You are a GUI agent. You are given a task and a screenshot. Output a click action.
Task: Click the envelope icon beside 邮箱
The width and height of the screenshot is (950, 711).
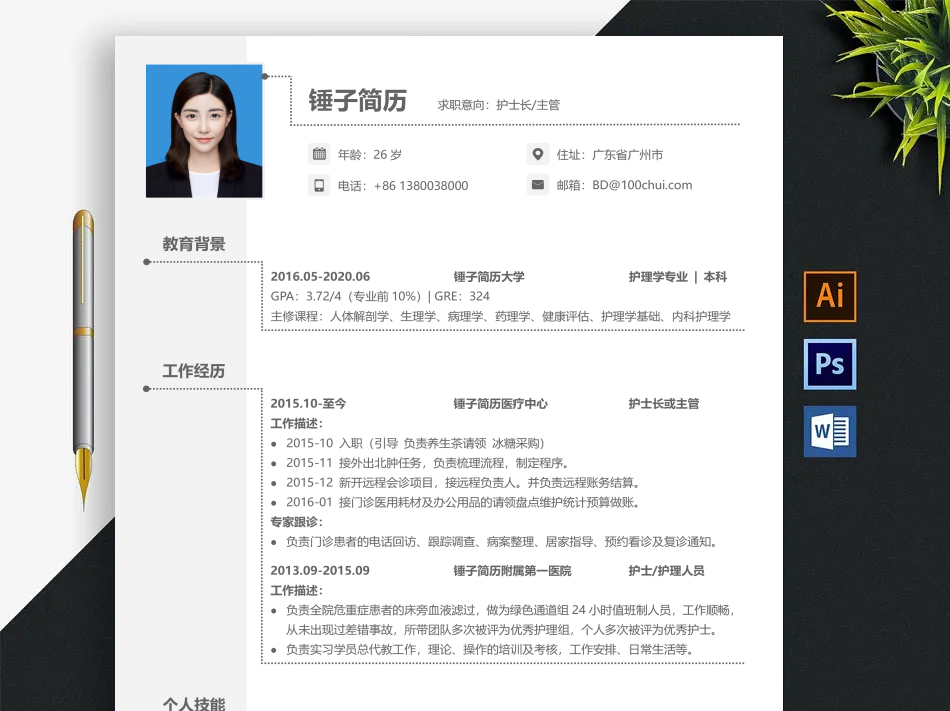point(537,185)
